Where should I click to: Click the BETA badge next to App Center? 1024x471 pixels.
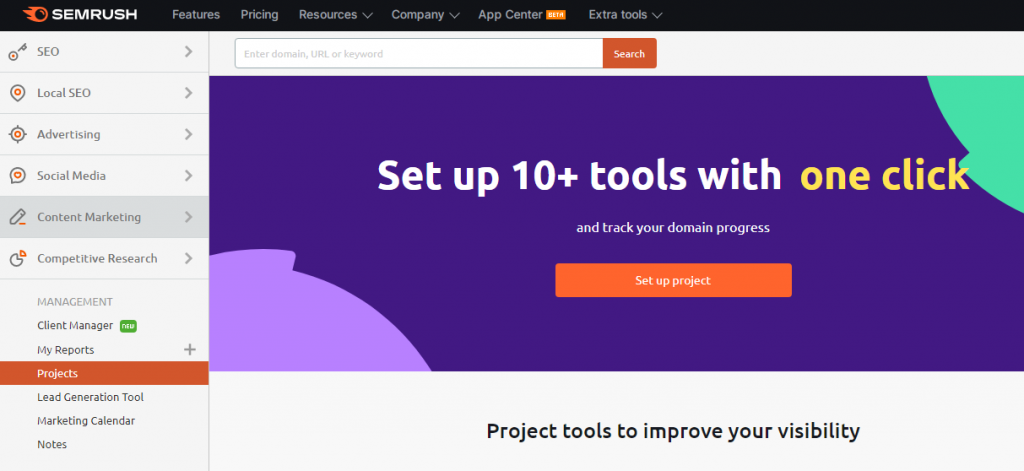[556, 14]
